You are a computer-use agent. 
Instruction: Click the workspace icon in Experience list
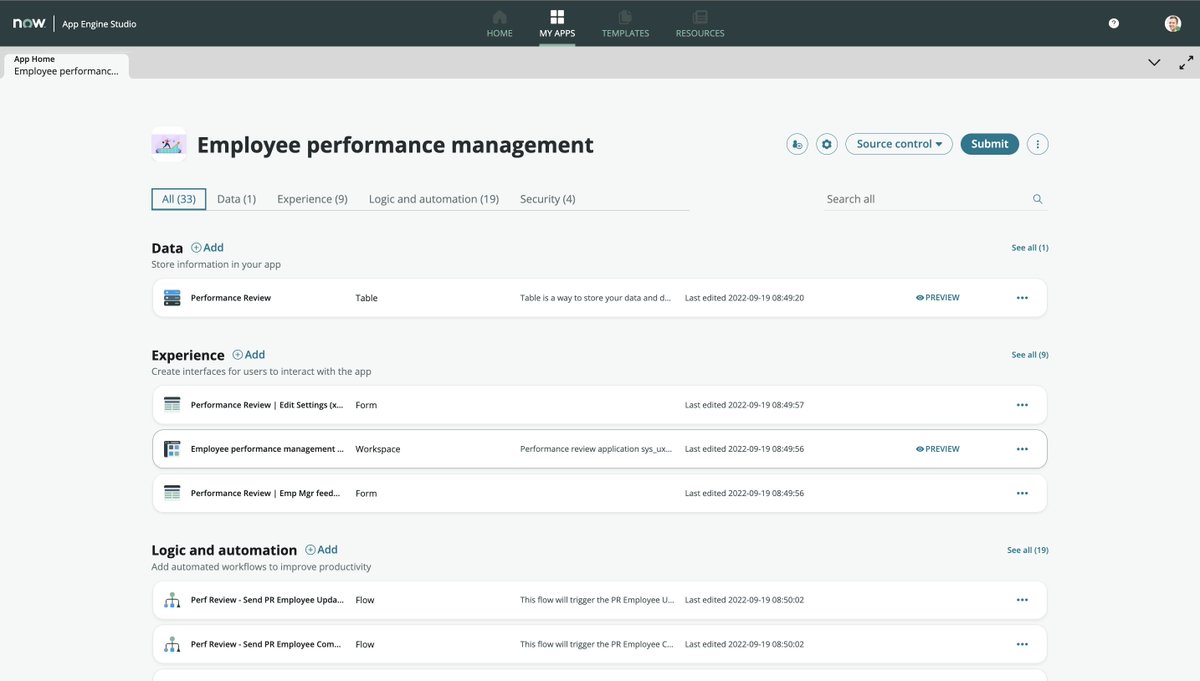(172, 449)
